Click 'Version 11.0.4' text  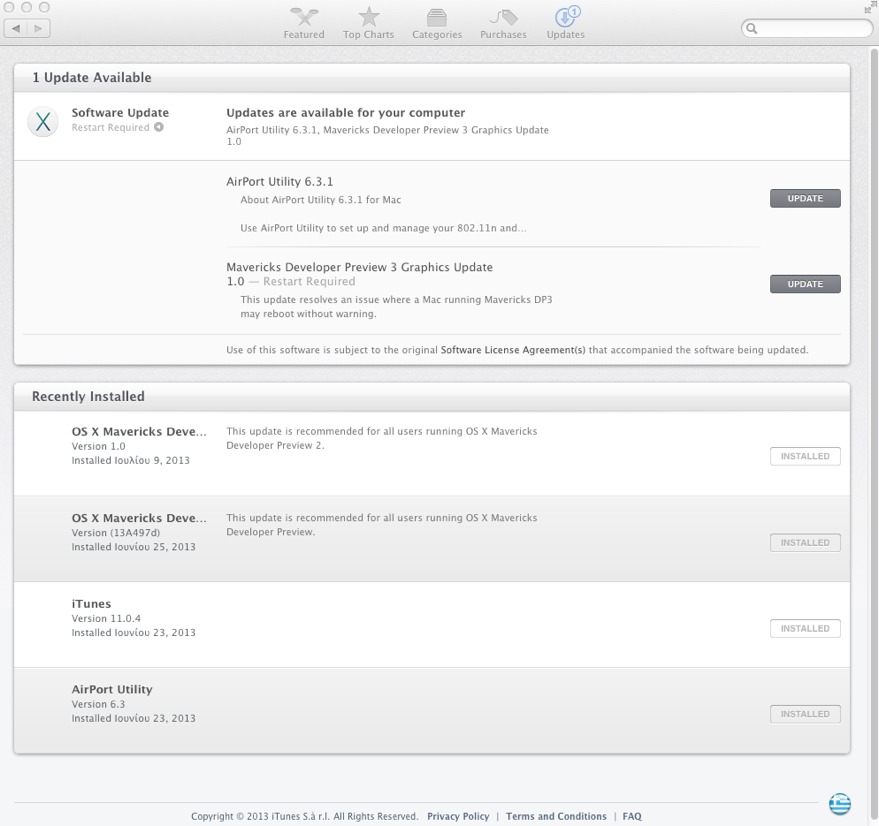point(106,619)
